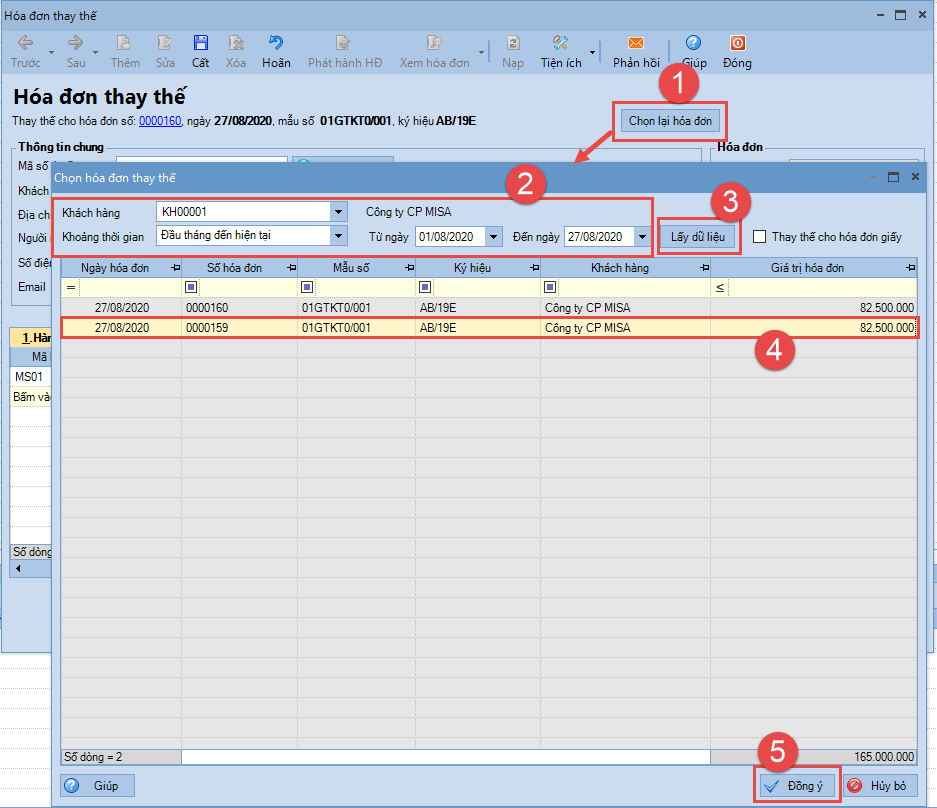Viewport: 937px width, 808px height.
Task: Click the Đóng close icon in toolbar
Action: point(737,43)
